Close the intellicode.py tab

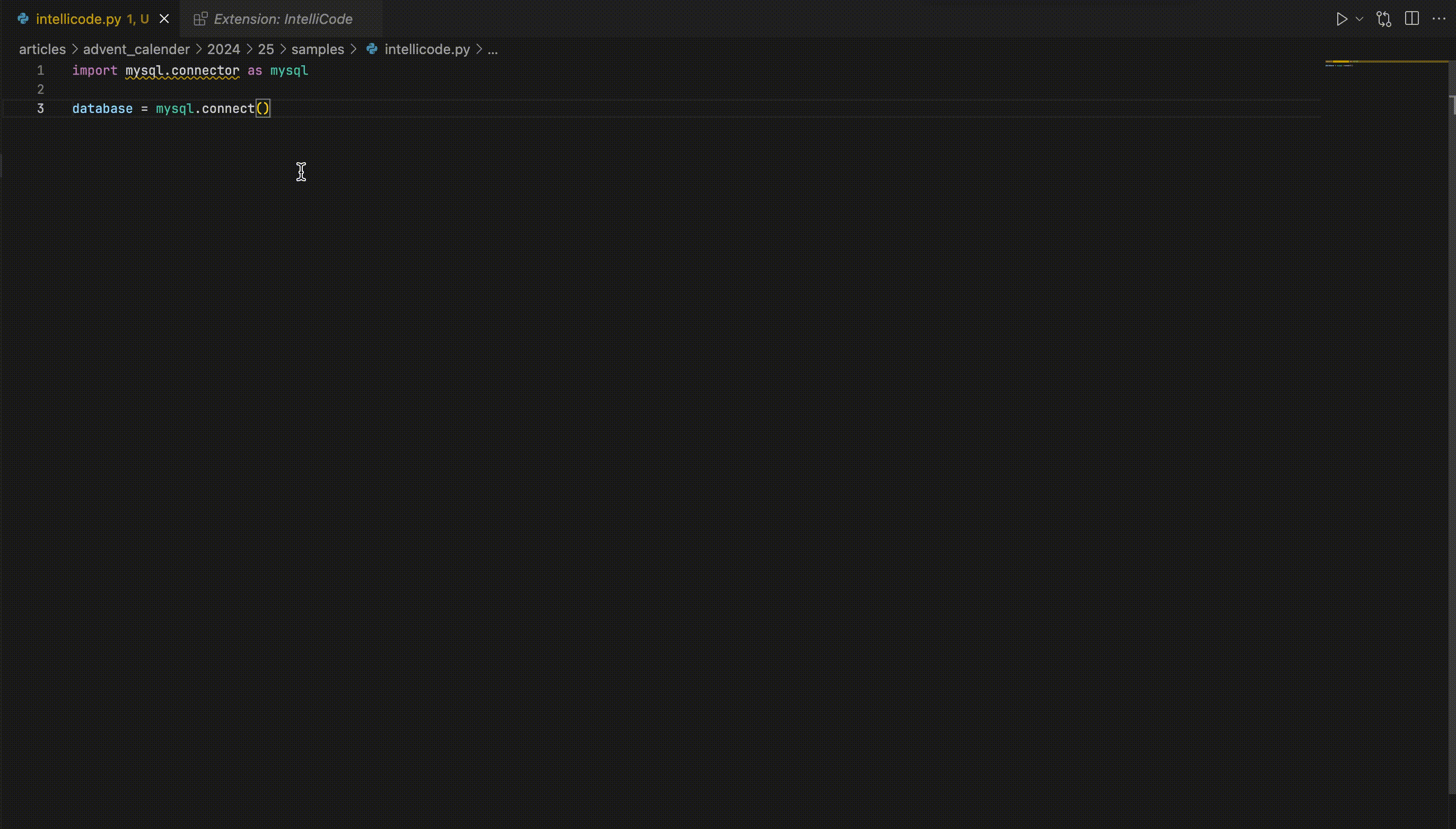tap(164, 18)
